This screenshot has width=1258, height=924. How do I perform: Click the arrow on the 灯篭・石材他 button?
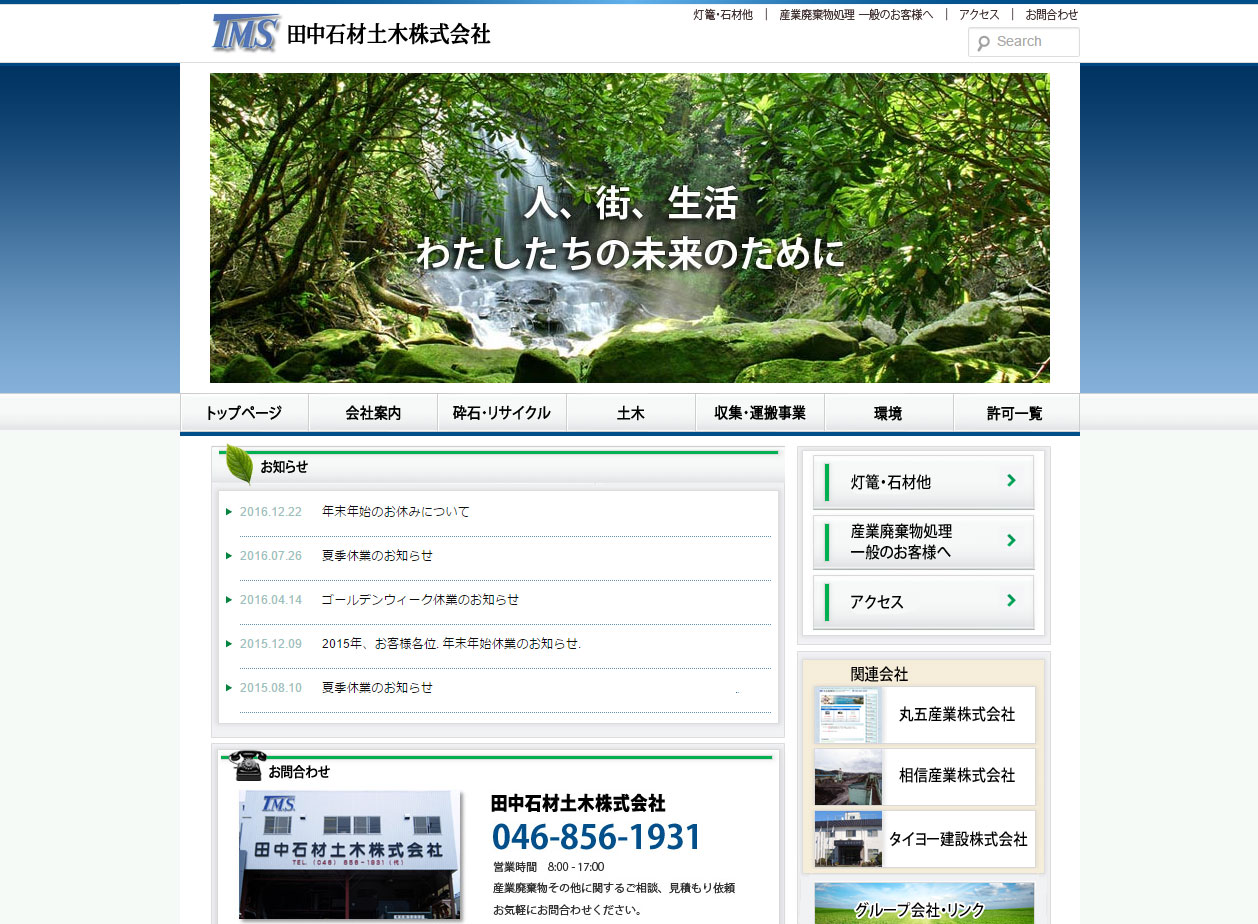pyautogui.click(x=1011, y=481)
